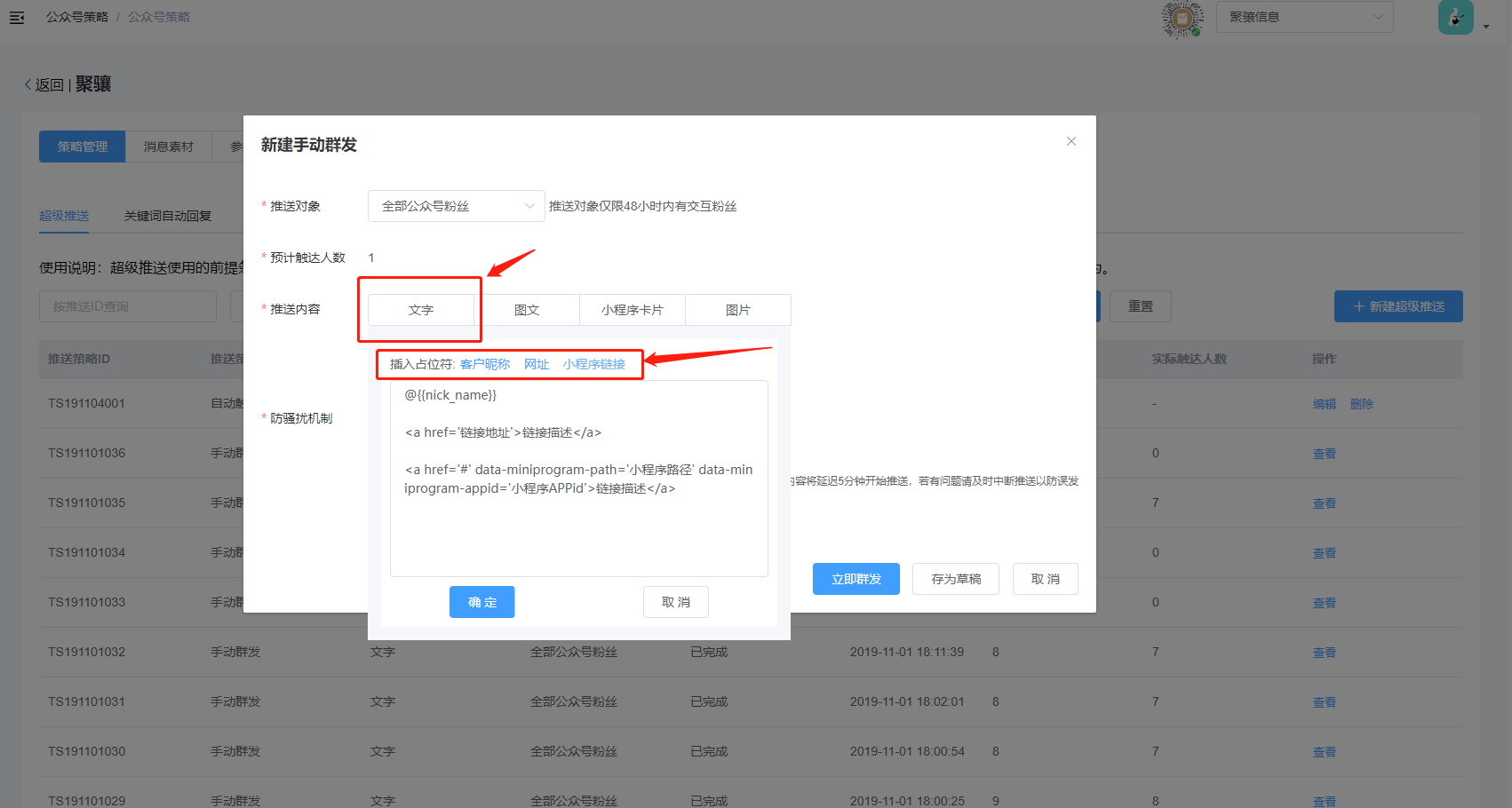Open the 聚骧信息 dropdown
Screen dimensions: 1512x808
(x=1304, y=17)
